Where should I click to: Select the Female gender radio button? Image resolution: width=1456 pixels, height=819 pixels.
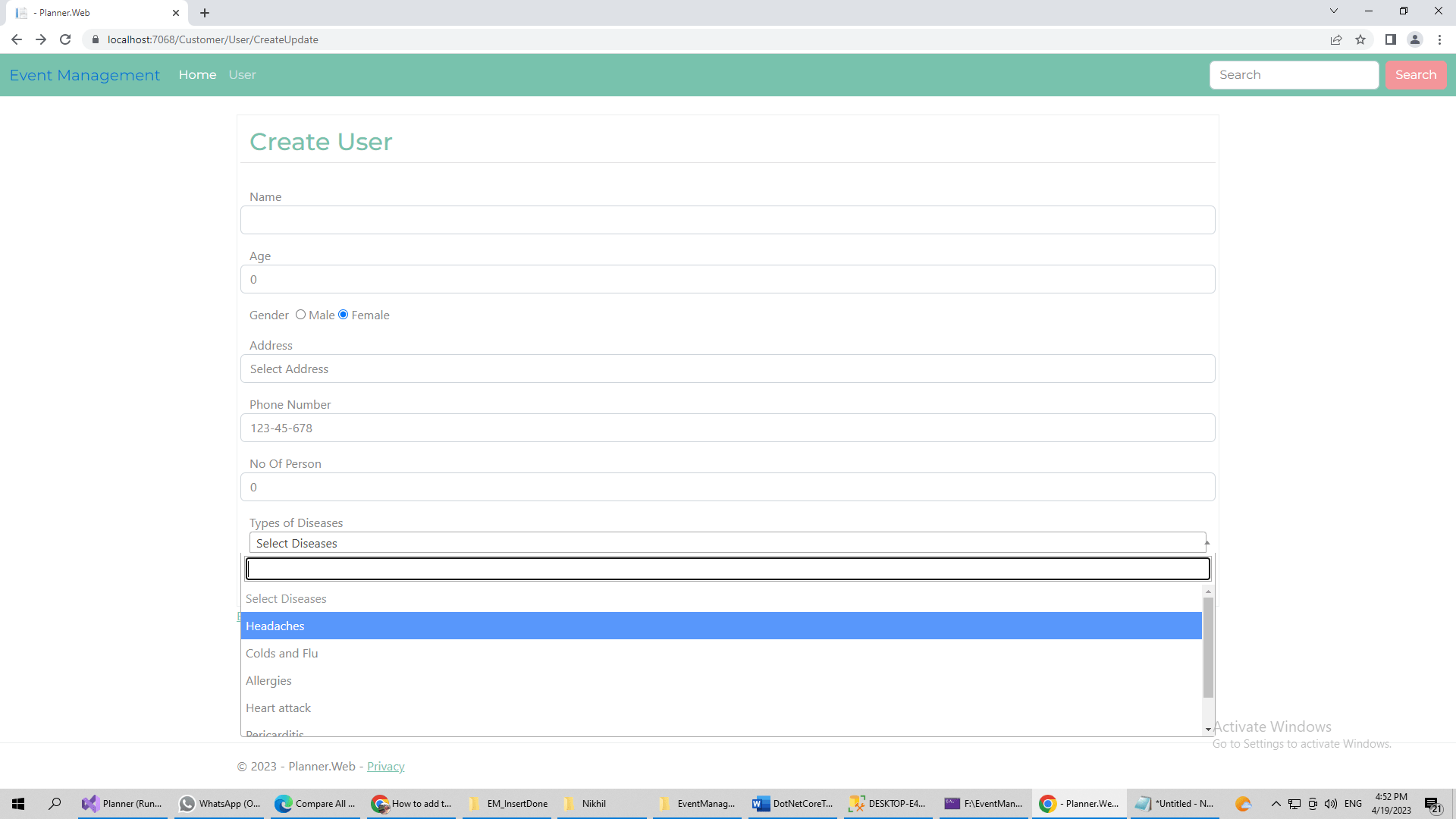344,315
